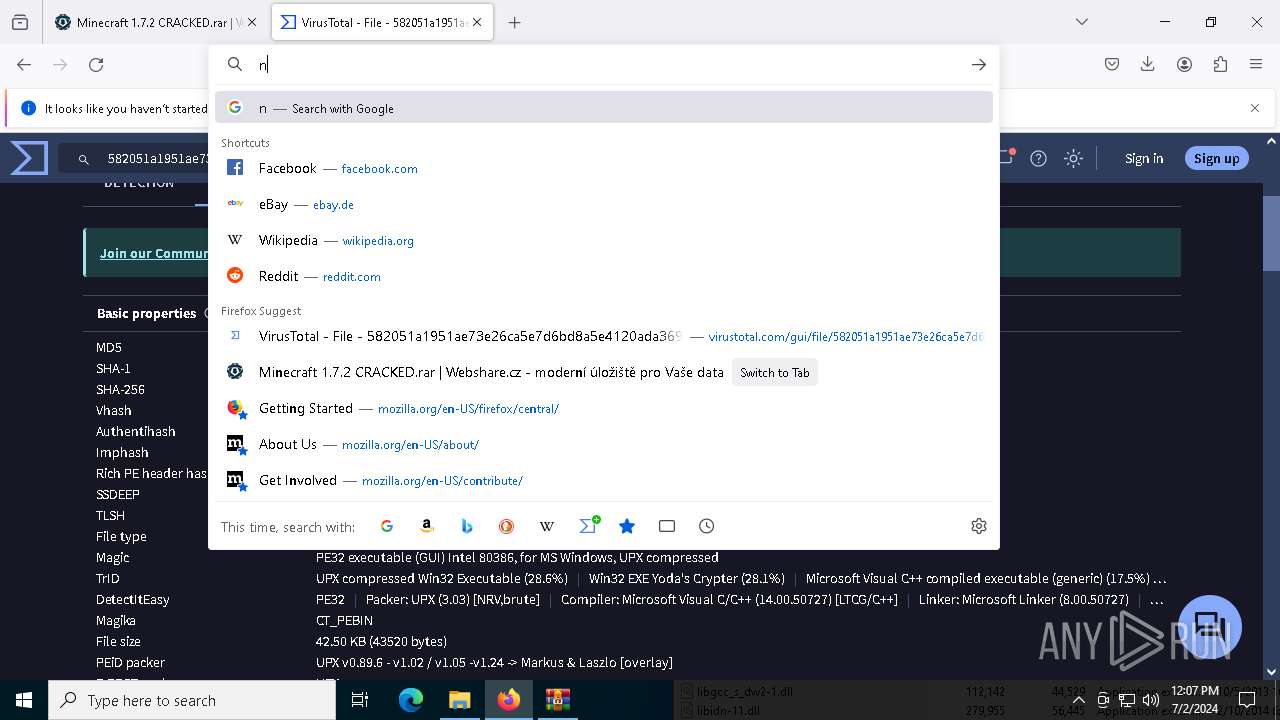Select 'n — Search with Google' suggestion

[604, 108]
